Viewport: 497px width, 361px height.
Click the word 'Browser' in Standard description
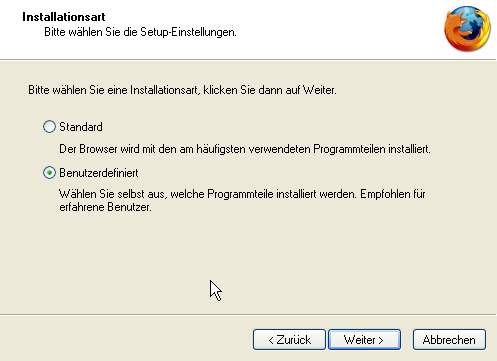[x=98, y=149]
